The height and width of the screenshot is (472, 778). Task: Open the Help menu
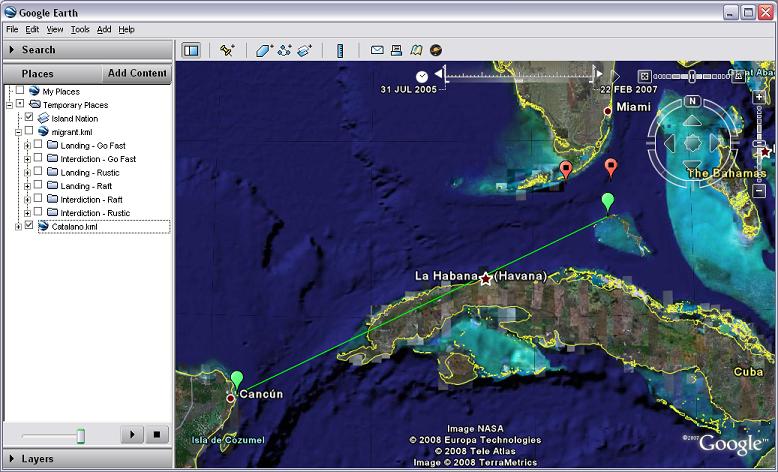127,29
